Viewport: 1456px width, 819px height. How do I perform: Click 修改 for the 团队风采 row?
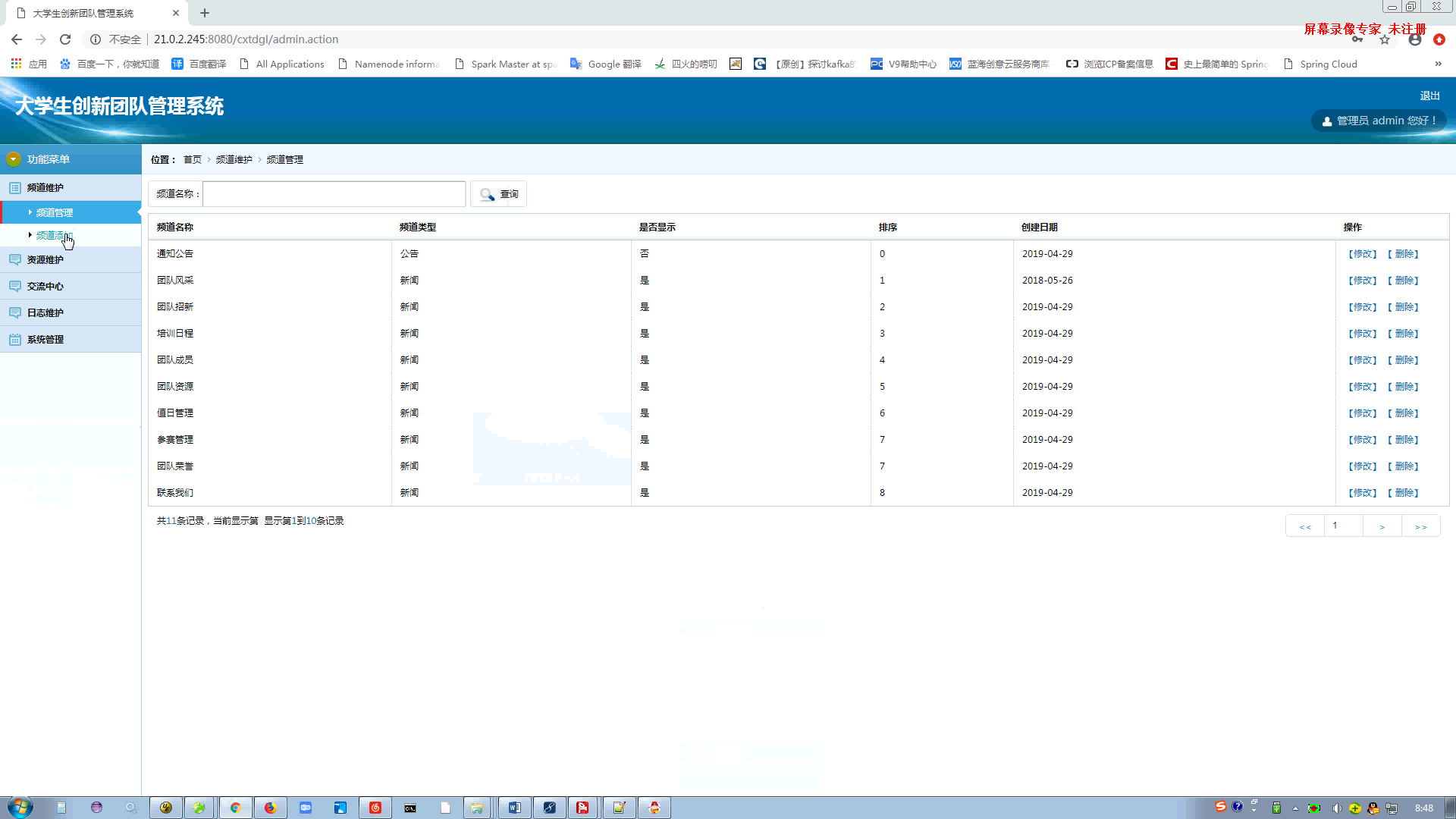tap(1363, 281)
